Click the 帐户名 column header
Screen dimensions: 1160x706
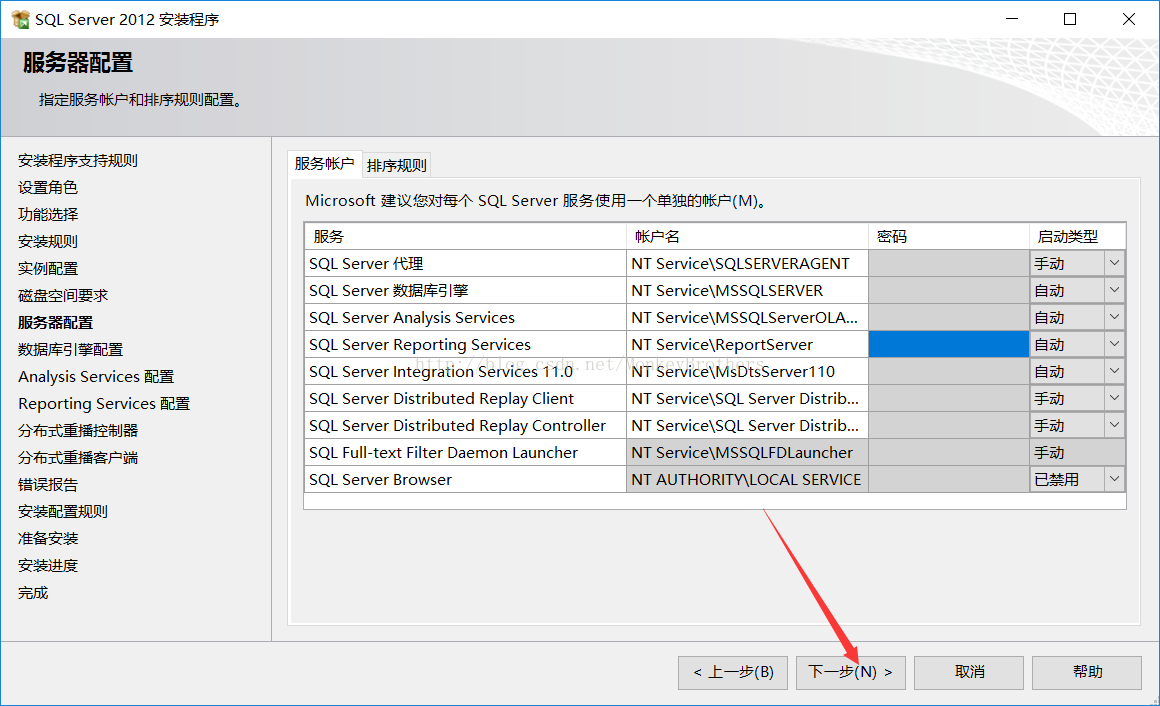747,236
